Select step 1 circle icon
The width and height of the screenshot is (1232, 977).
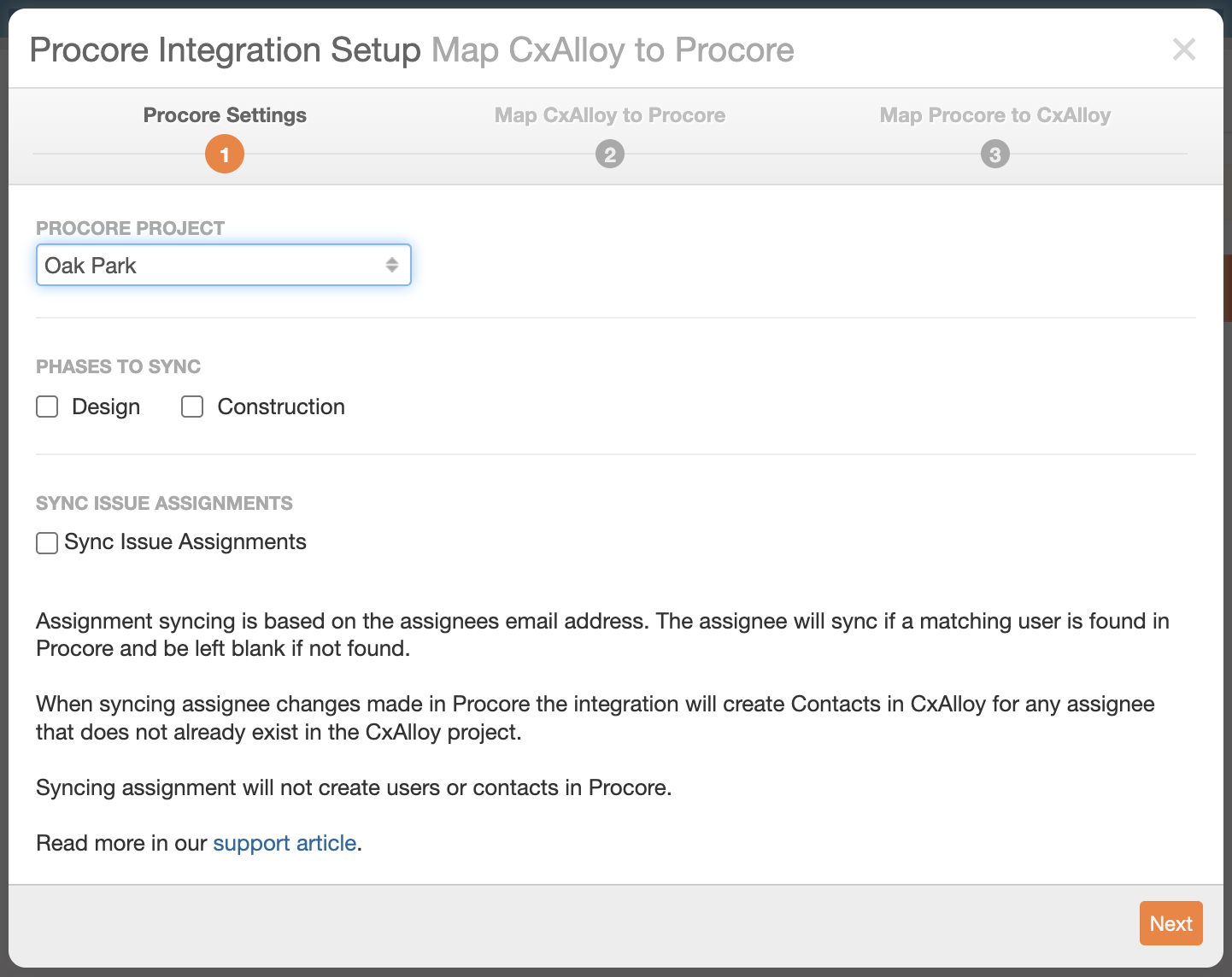[225, 155]
